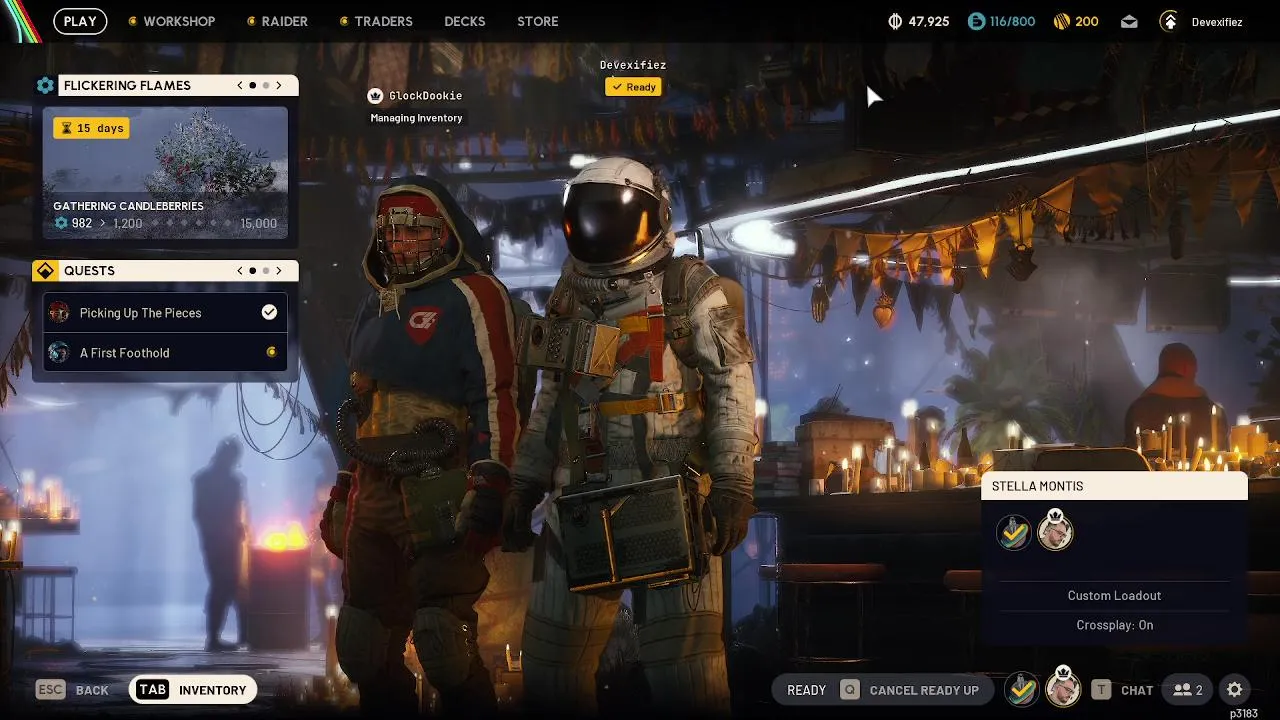This screenshot has width=1280, height=720.
Task: Select second page dot in Quests
Action: coord(266,271)
